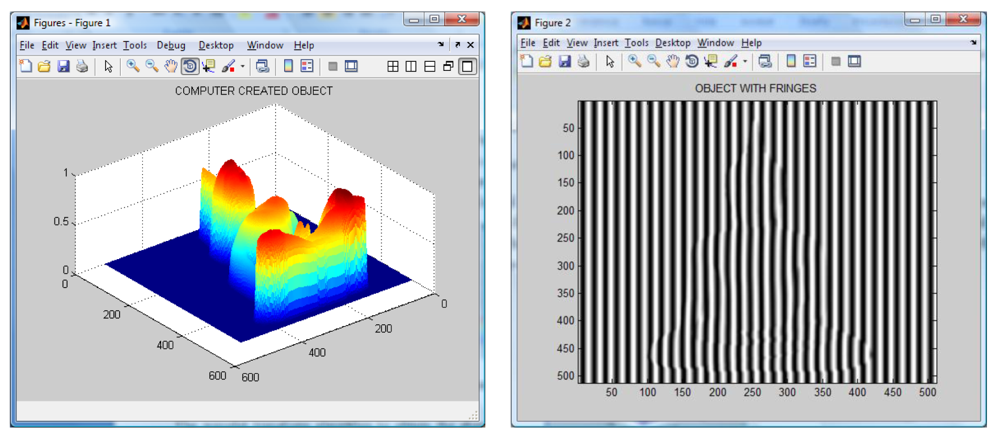Toggle maximized single-figure layout in Figures window

click(467, 67)
